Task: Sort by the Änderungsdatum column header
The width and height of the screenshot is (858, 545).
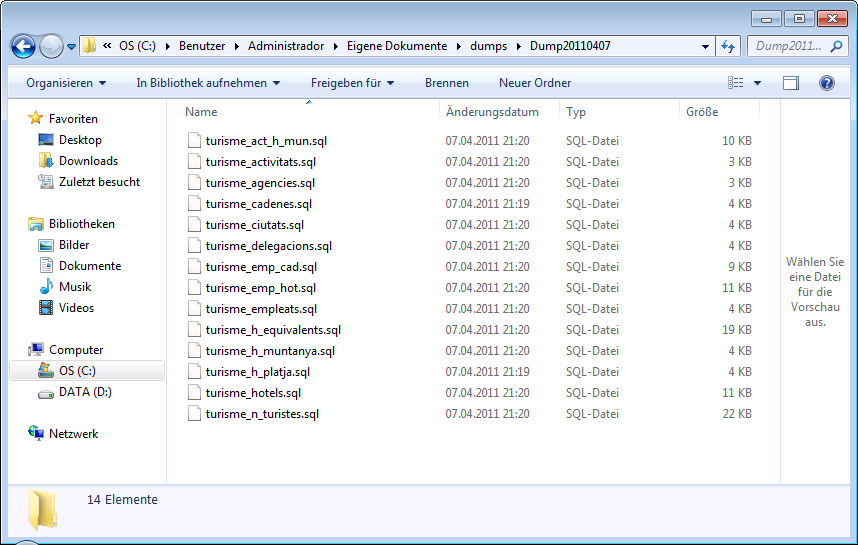Action: coord(492,112)
